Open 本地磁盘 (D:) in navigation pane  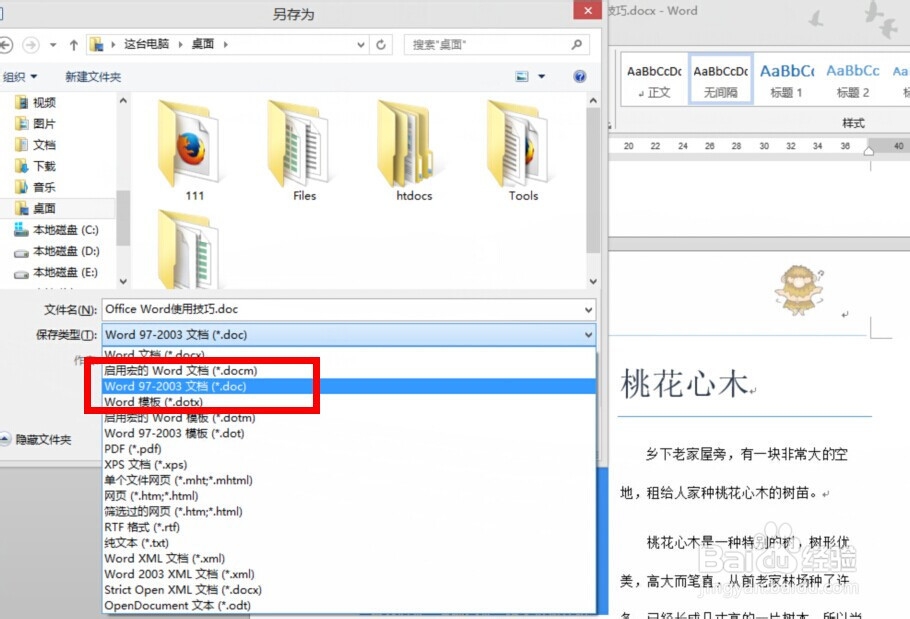[56, 251]
